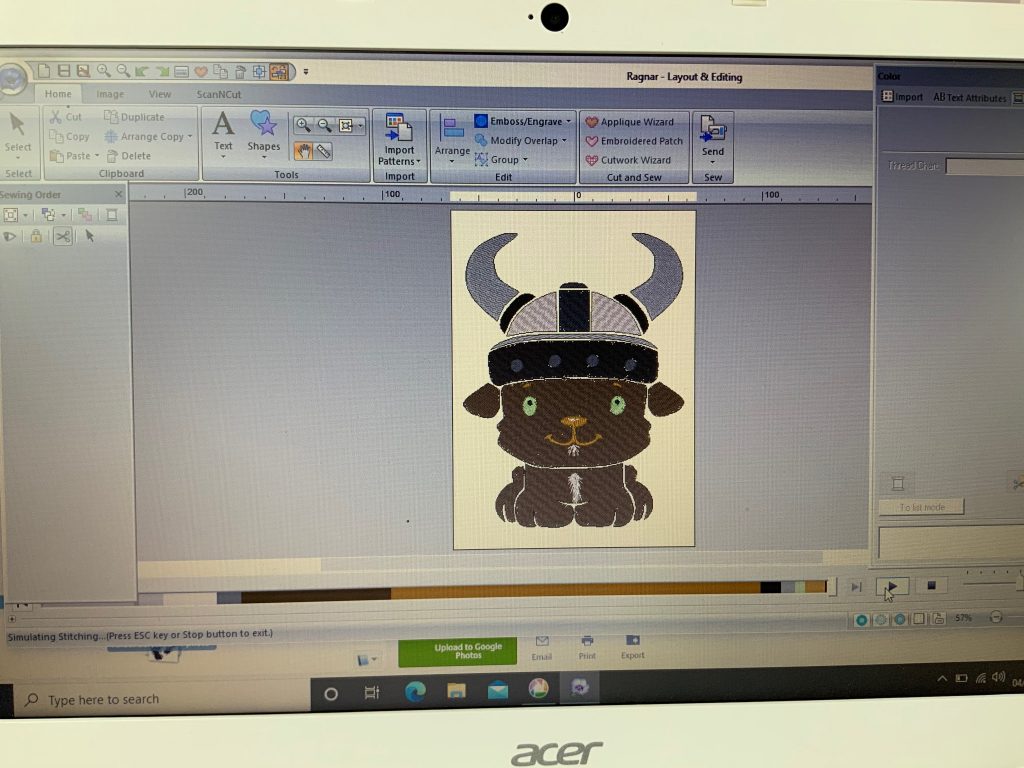
Task: Switch to the ScanNCut ribbon tab
Action: pyautogui.click(x=219, y=94)
